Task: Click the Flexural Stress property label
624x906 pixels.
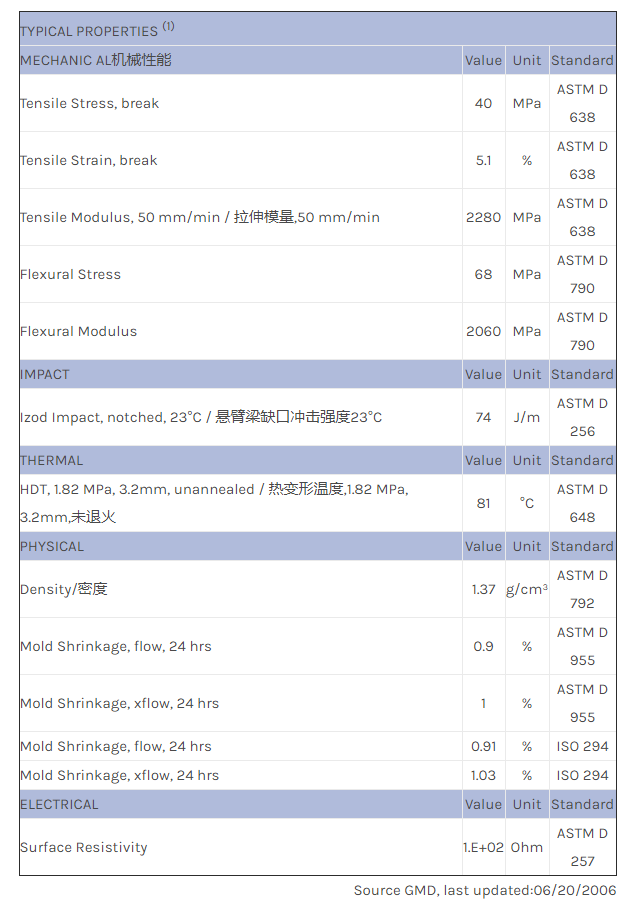Action: tap(70, 274)
